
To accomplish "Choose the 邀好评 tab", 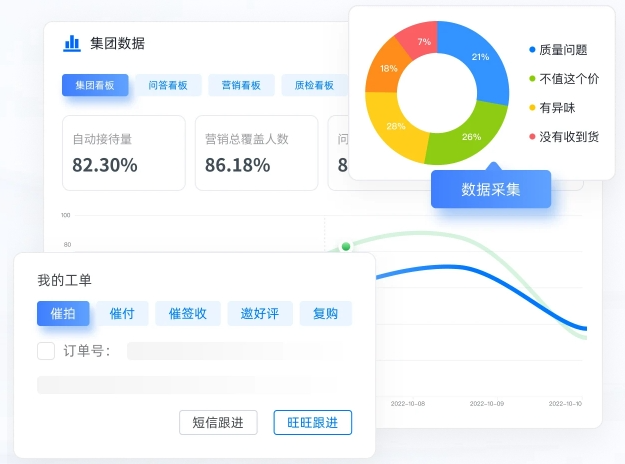I will [x=260, y=313].
